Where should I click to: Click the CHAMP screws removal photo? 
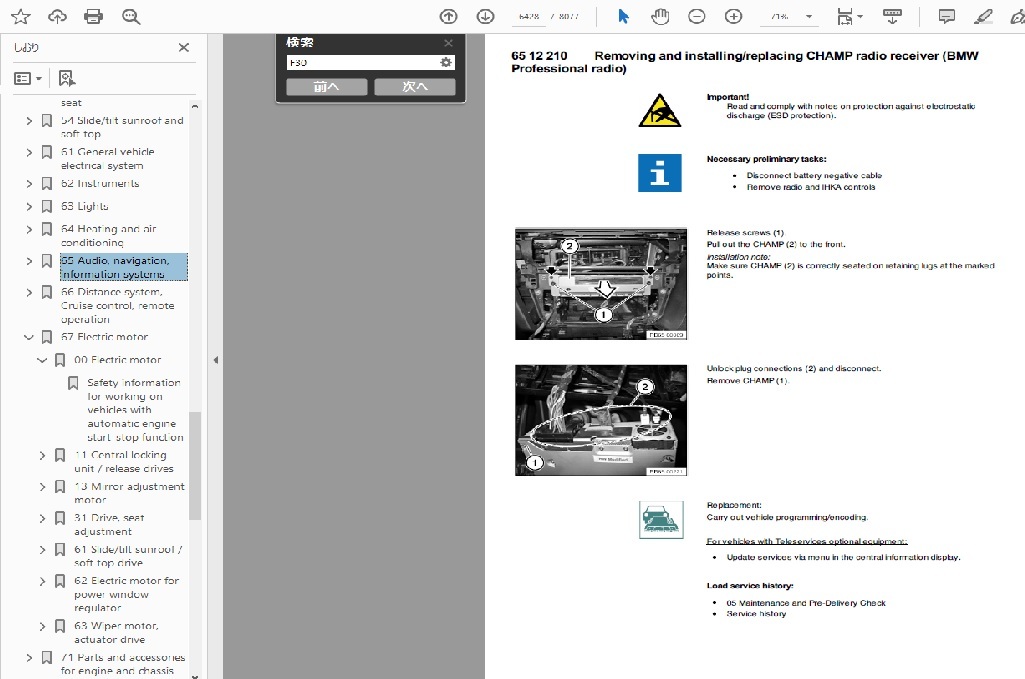pos(601,284)
